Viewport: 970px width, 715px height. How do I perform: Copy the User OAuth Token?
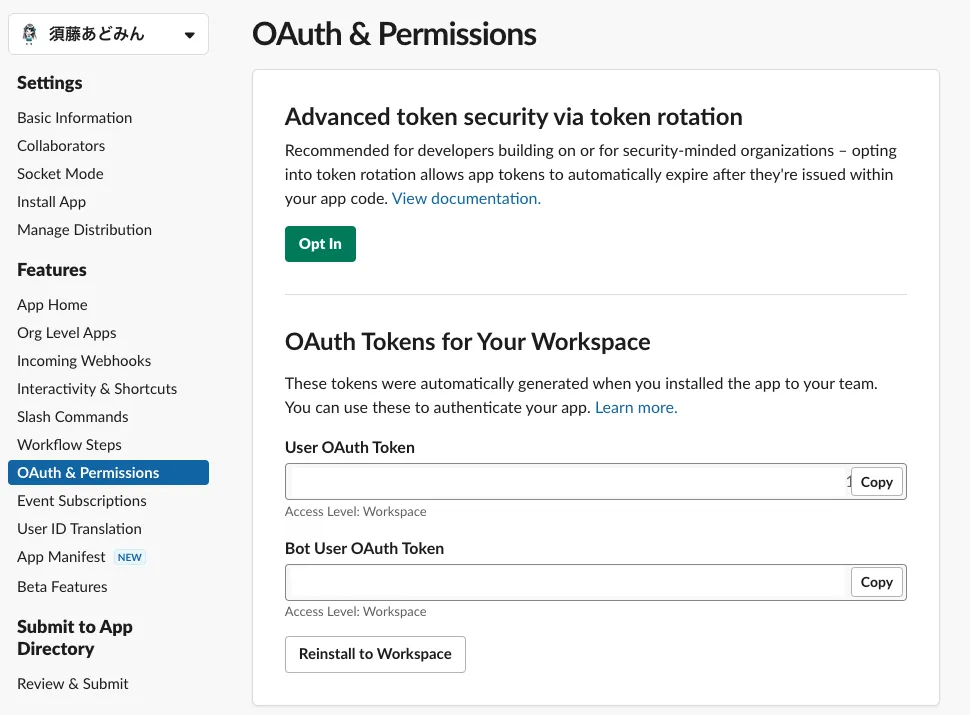click(876, 482)
